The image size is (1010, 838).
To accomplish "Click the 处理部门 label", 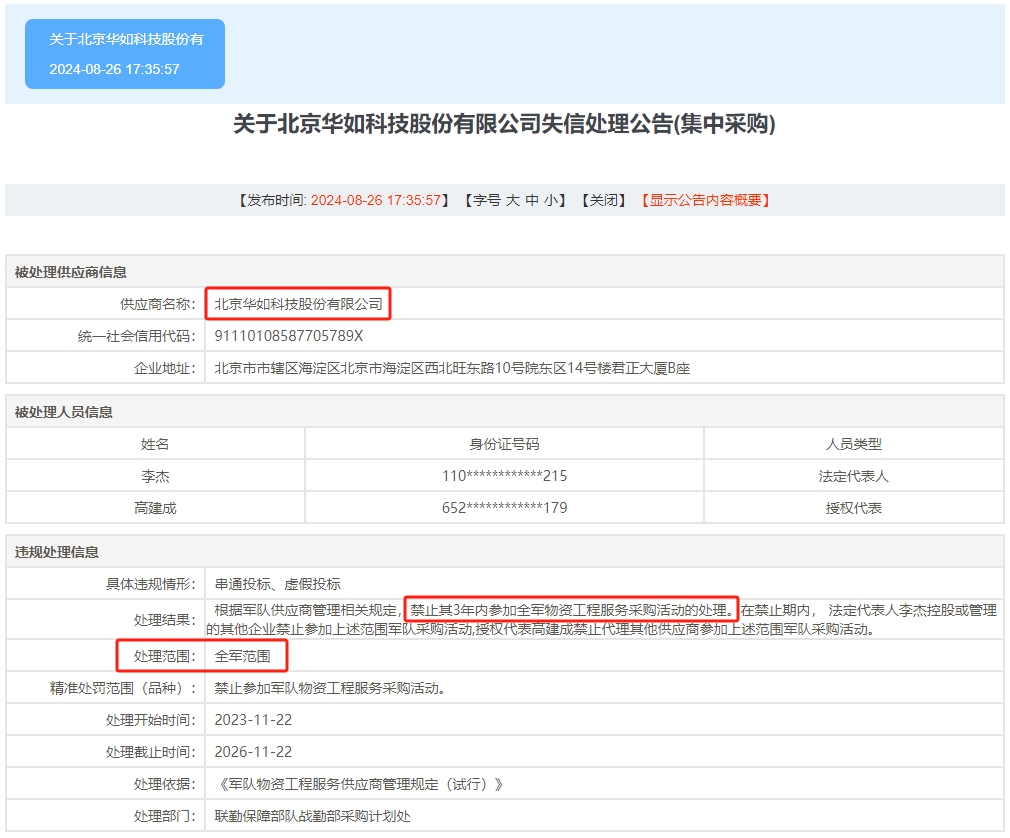I will pyautogui.click(x=164, y=816).
